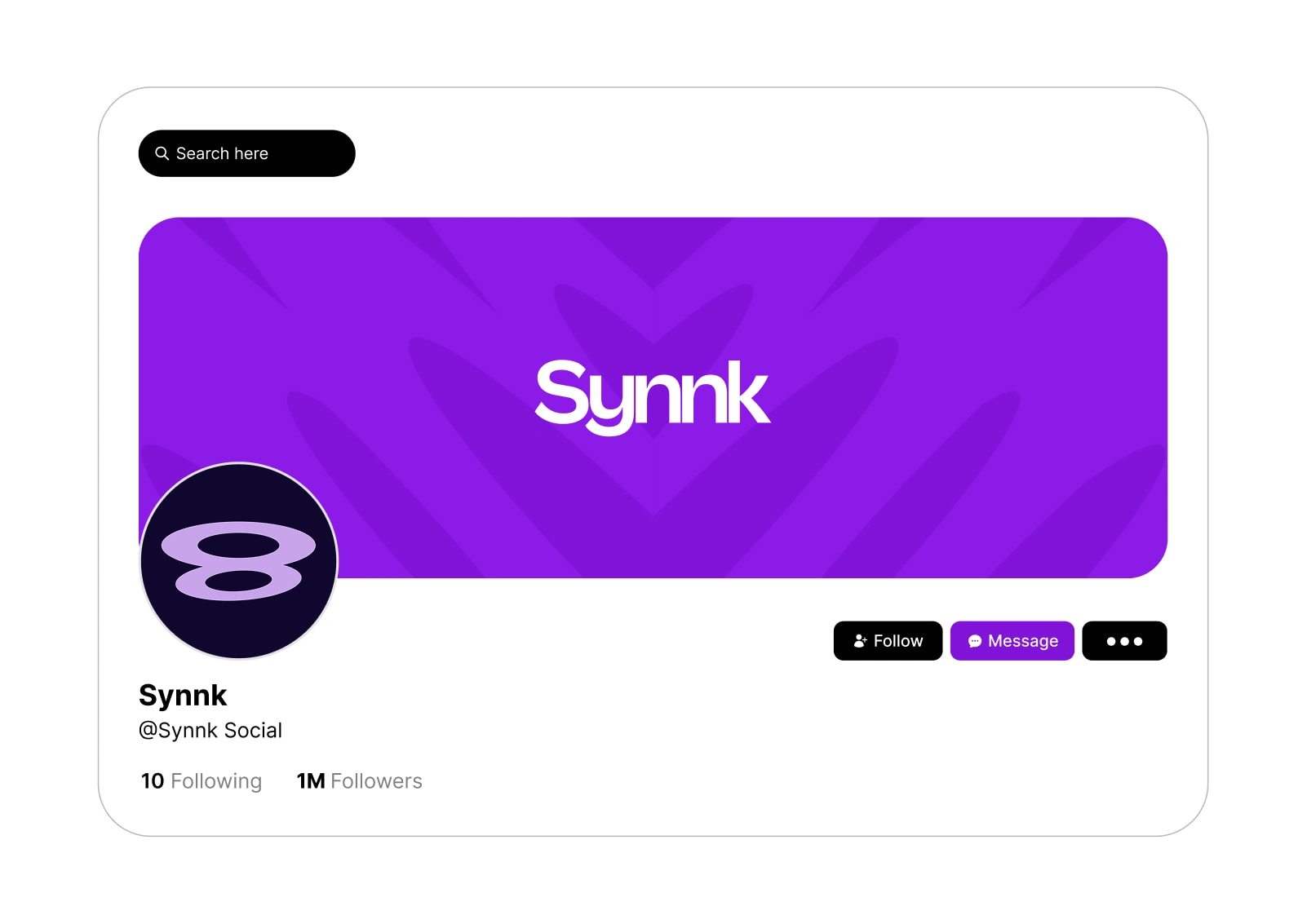The height and width of the screenshot is (924, 1307).
Task: Open the three-dot more options menu
Action: [x=1124, y=641]
